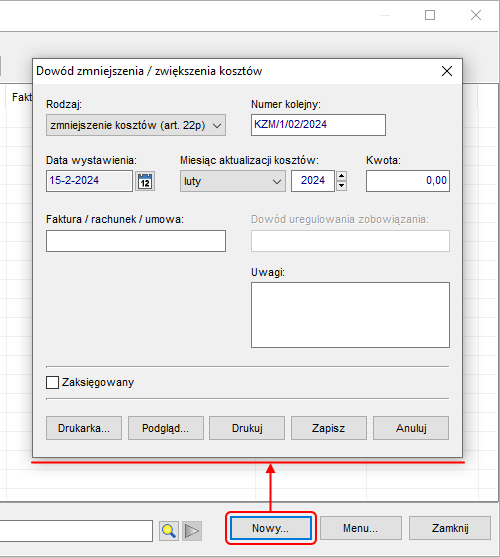Close the main application window
Viewport: 500px width, 558px height.
(476, 15)
